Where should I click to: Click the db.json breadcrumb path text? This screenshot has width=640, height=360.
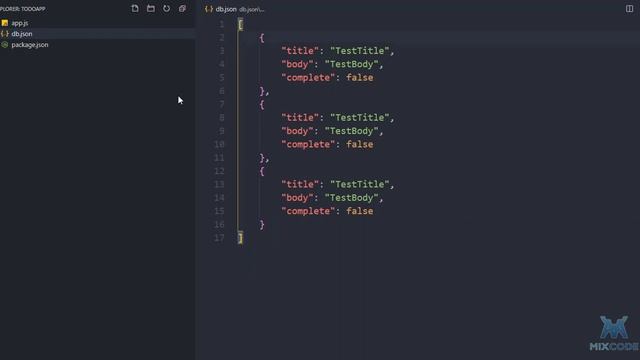point(251,9)
